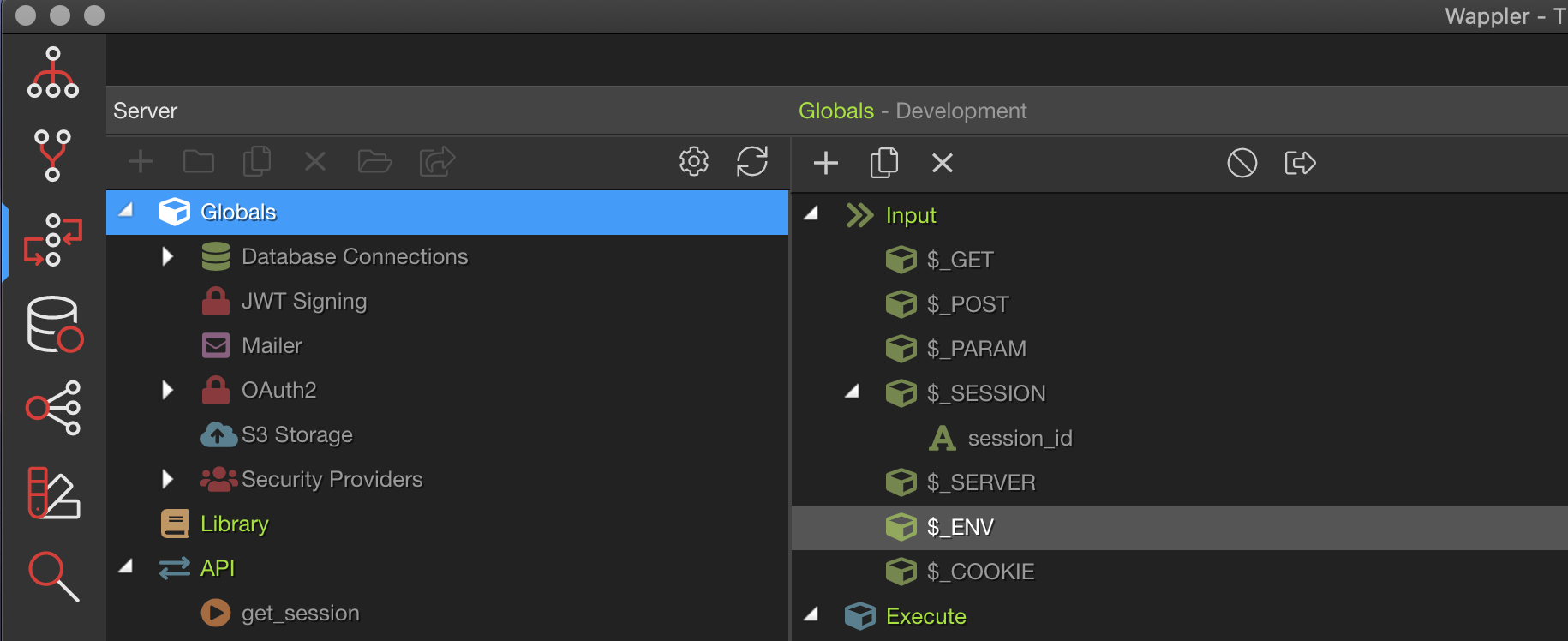Delete the selected item with the X icon
Viewport: 1568px width, 641px height.
(943, 163)
